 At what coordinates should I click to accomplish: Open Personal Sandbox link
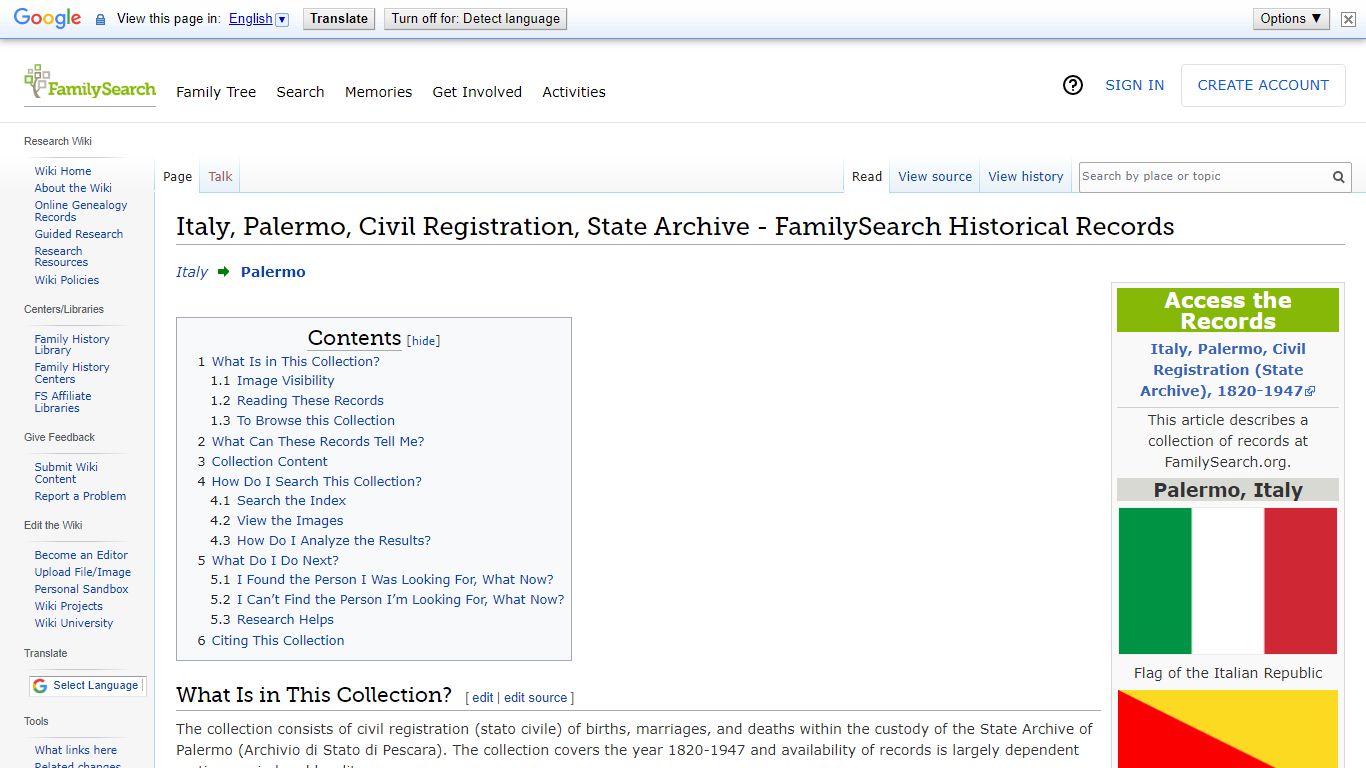point(81,589)
